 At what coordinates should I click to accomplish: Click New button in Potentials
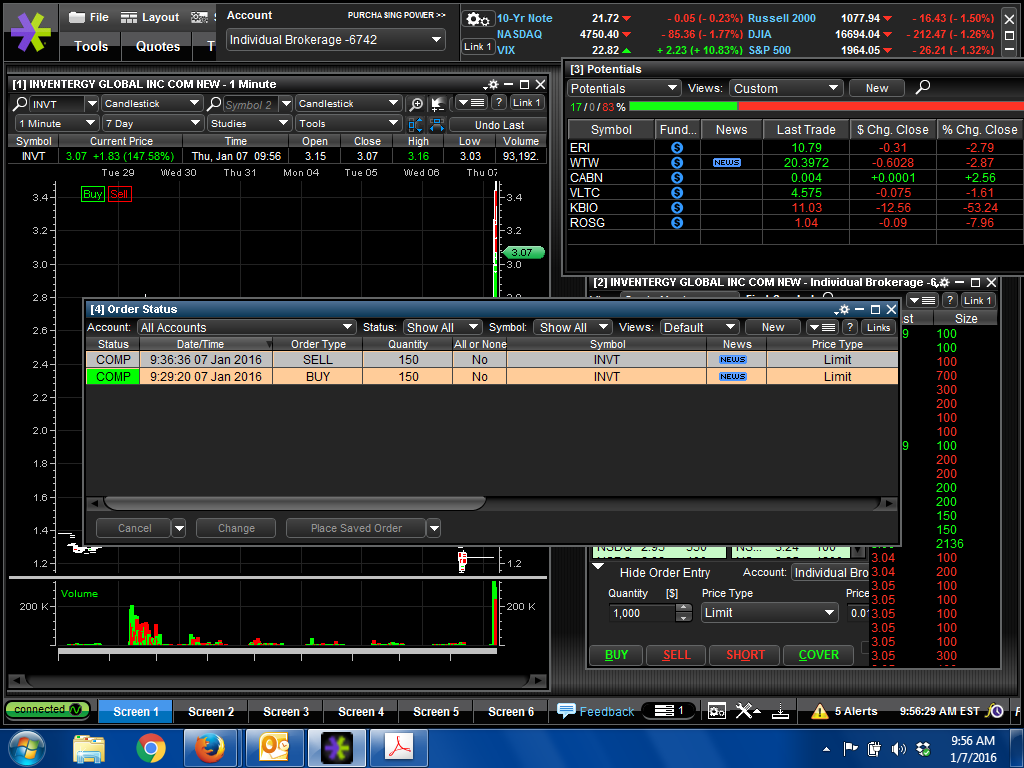pos(876,88)
